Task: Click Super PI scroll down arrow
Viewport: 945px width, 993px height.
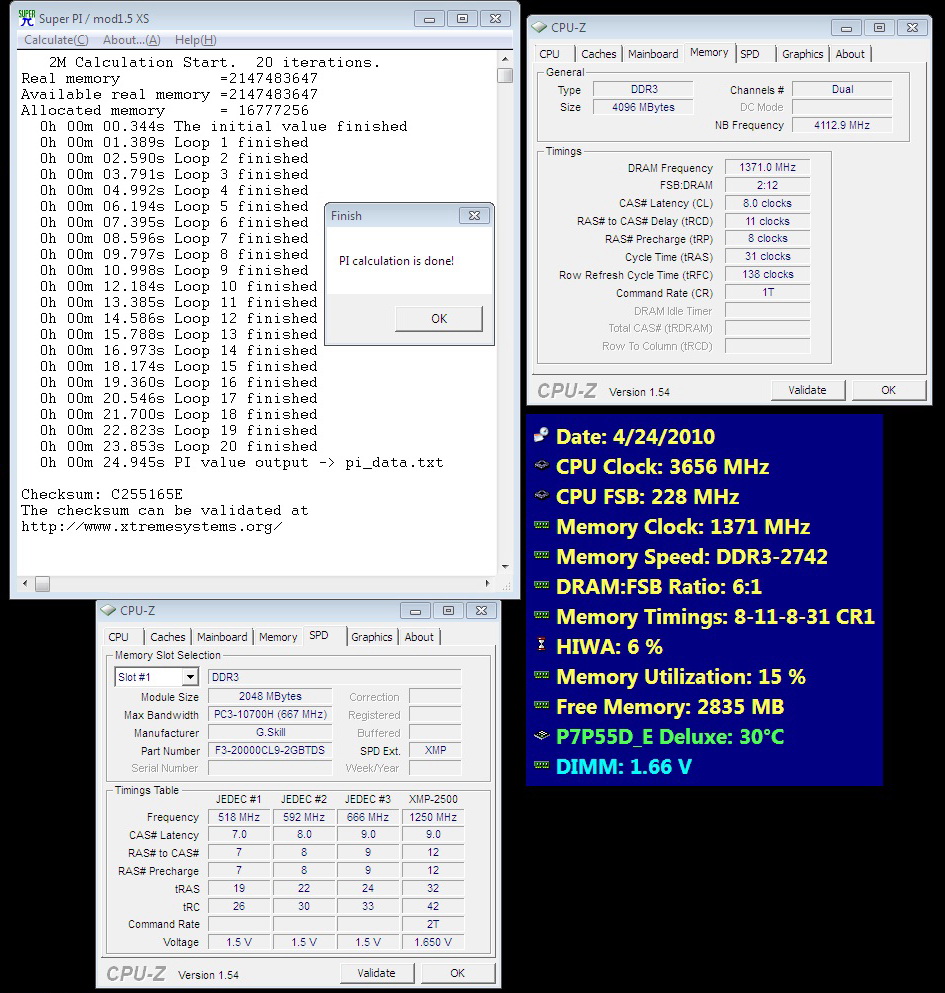Action: [x=505, y=567]
